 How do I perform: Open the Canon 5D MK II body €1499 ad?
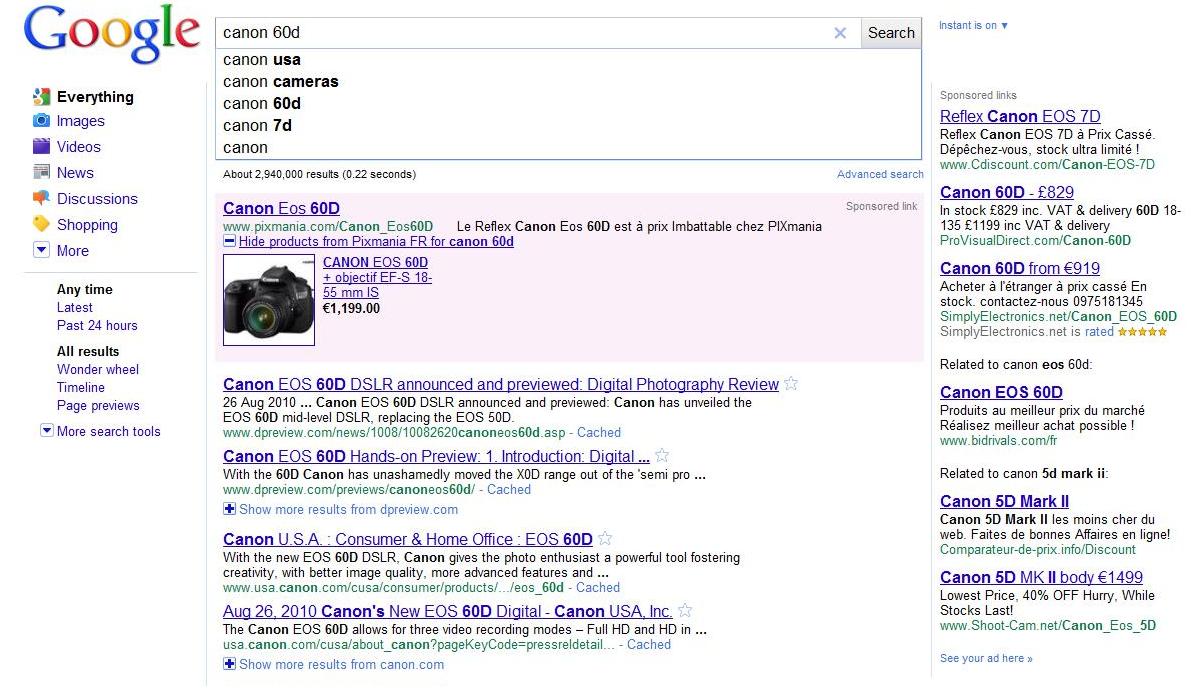click(1041, 578)
